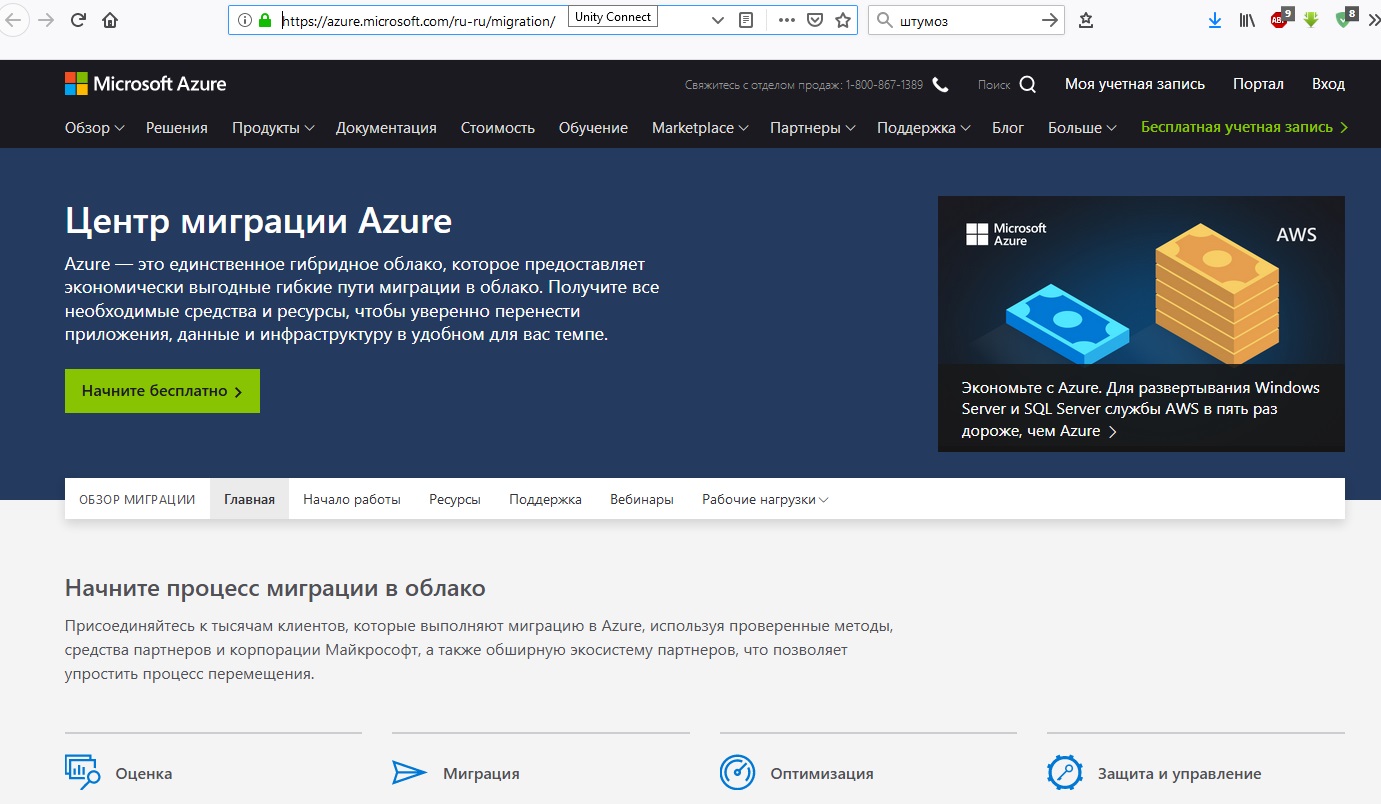This screenshot has height=804, width=1381.
Task: Expand the Партнеры dropdown menu
Action: (x=812, y=128)
